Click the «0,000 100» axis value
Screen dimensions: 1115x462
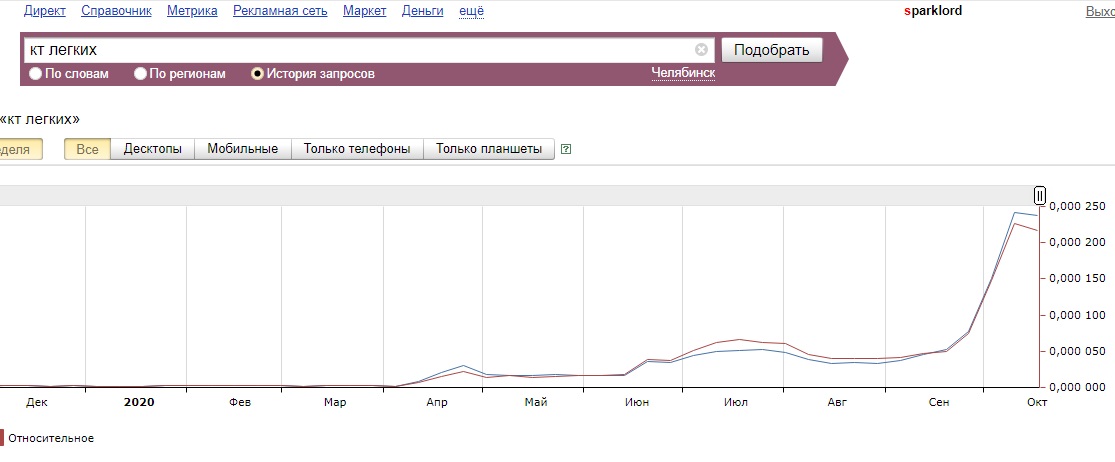pos(1077,315)
